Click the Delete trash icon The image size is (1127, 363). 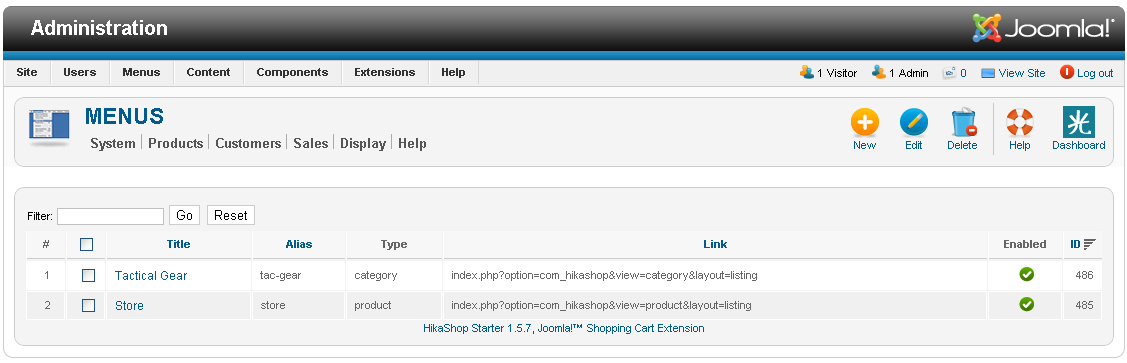pos(962,122)
